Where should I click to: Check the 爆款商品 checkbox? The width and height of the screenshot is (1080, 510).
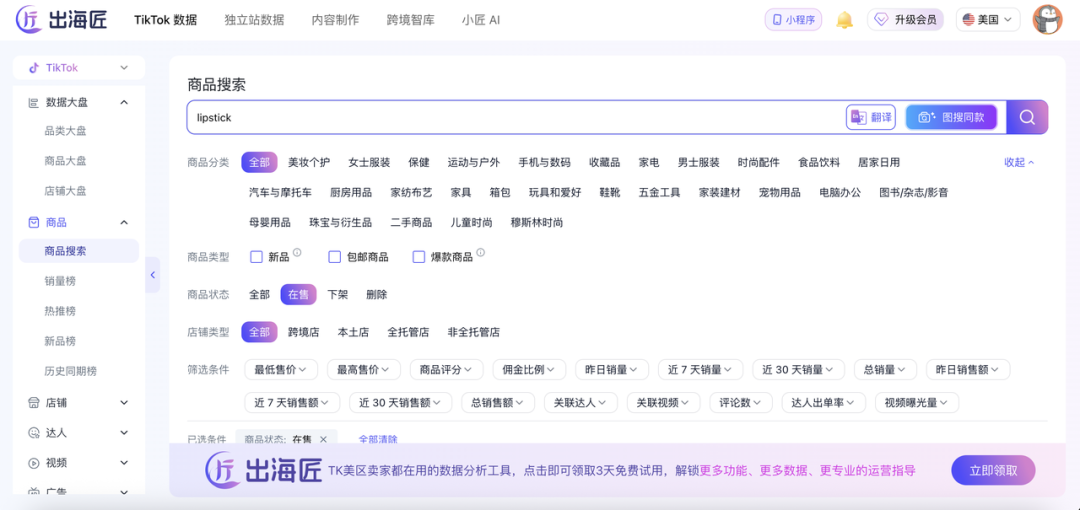pyautogui.click(x=418, y=257)
